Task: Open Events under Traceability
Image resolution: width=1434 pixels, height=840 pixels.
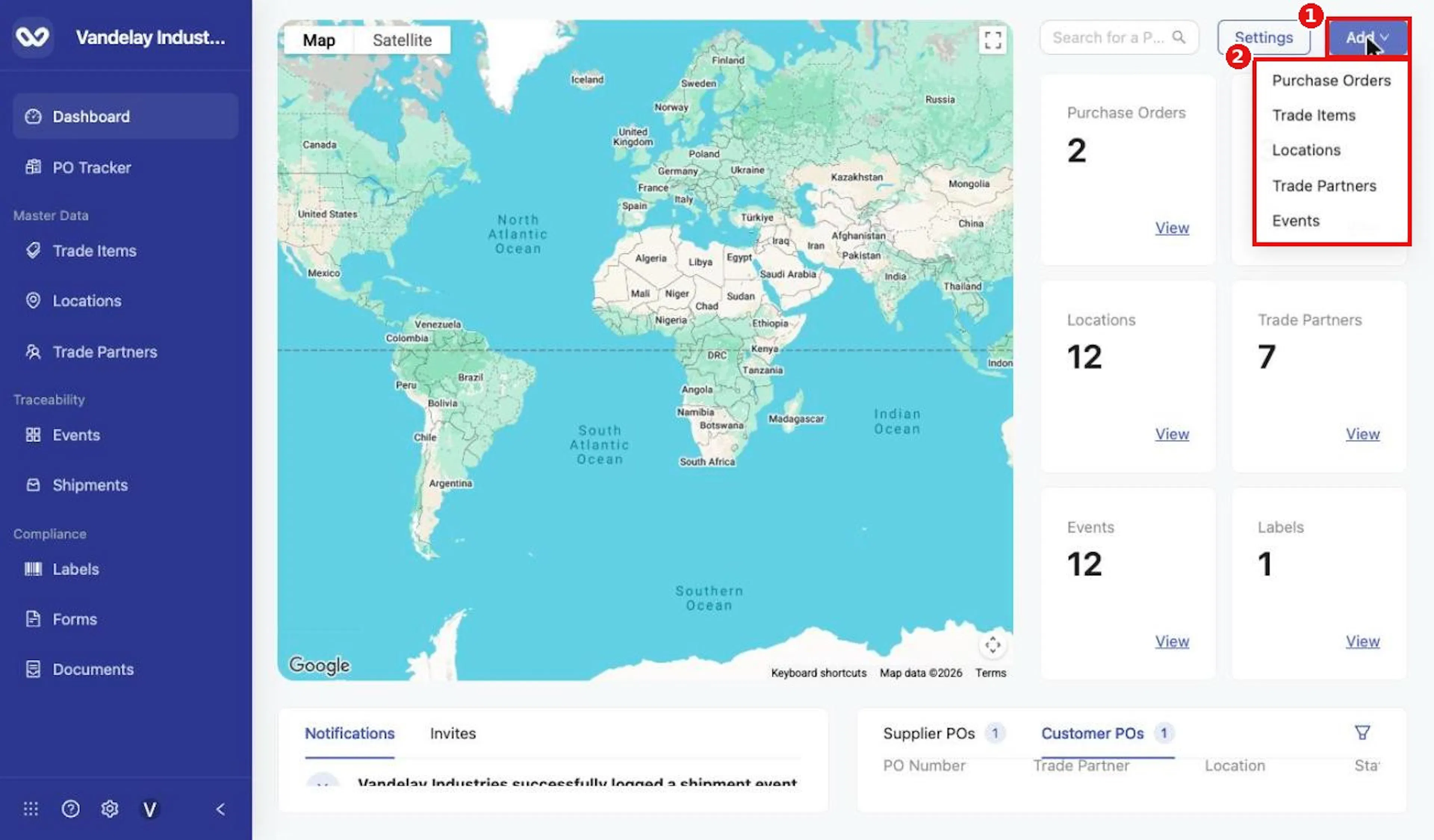Action: click(125, 435)
